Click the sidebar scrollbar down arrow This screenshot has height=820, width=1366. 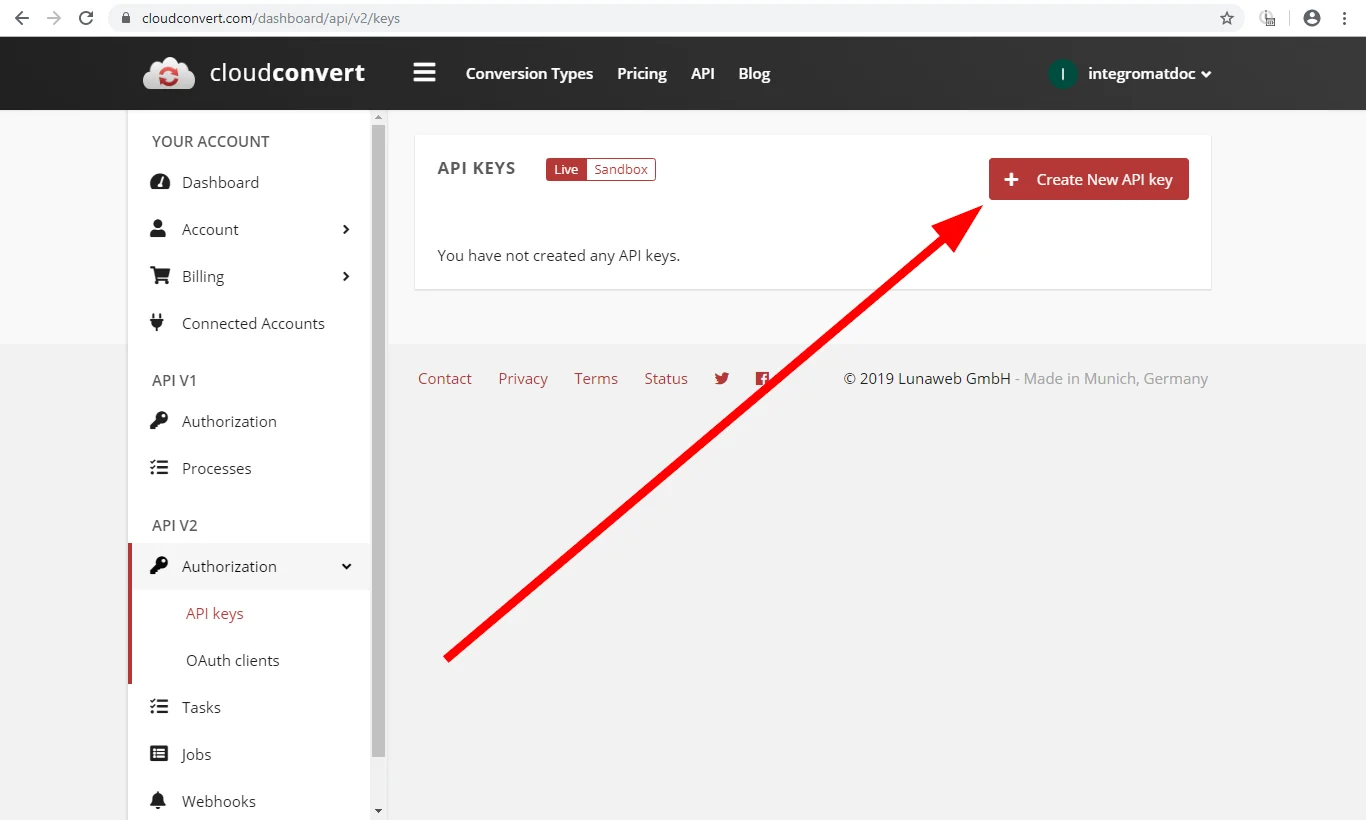[x=378, y=810]
